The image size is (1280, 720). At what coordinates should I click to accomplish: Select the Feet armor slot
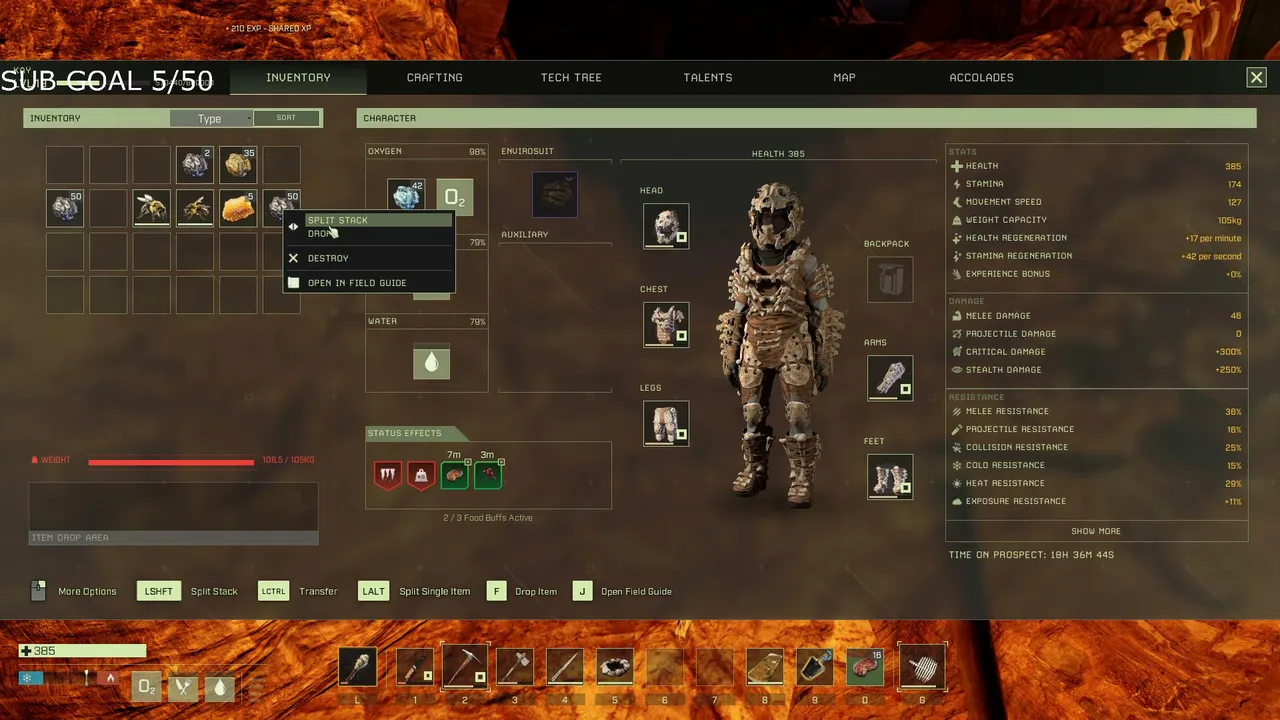point(890,477)
